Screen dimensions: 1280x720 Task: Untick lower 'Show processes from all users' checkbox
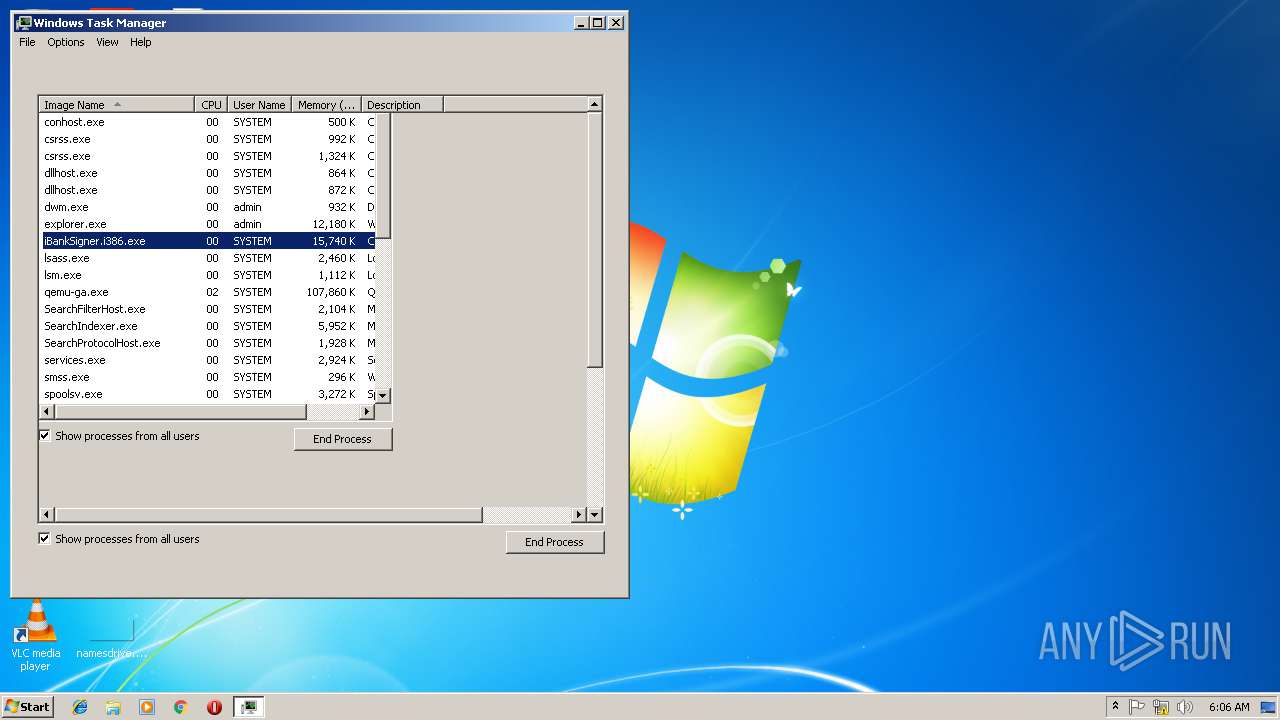pyautogui.click(x=45, y=539)
